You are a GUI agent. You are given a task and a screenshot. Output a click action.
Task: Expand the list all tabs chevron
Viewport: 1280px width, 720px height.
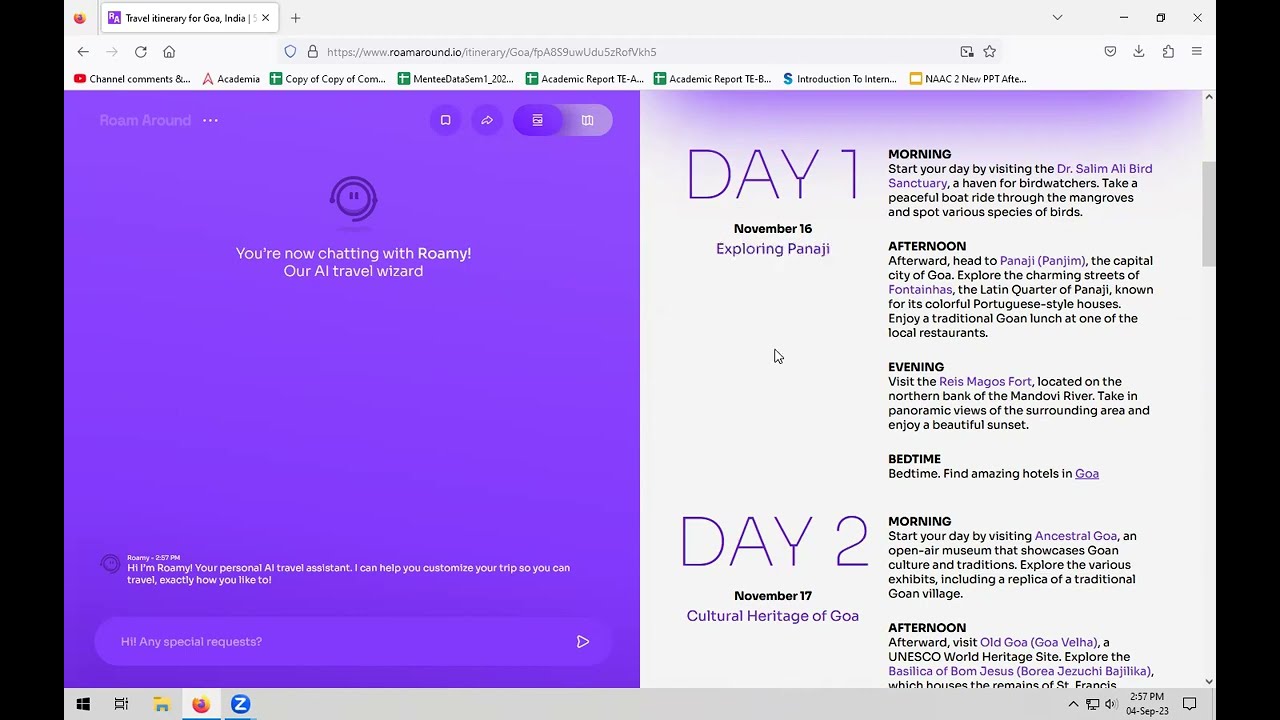[x=1057, y=18]
